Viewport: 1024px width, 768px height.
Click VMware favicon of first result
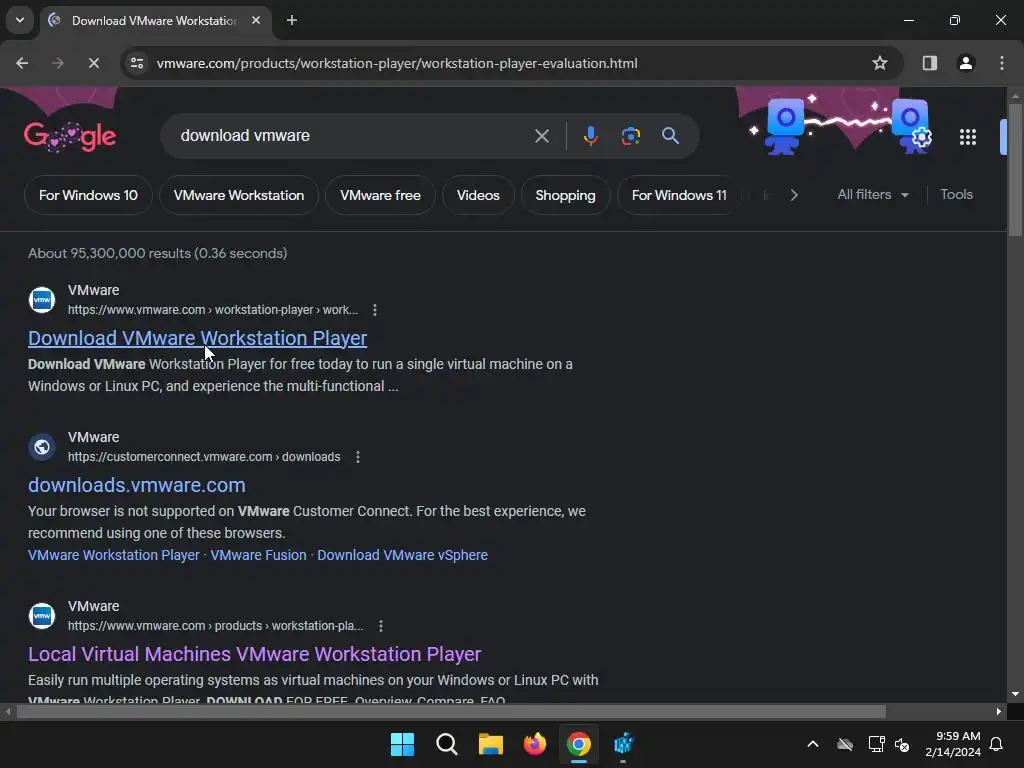click(x=42, y=300)
